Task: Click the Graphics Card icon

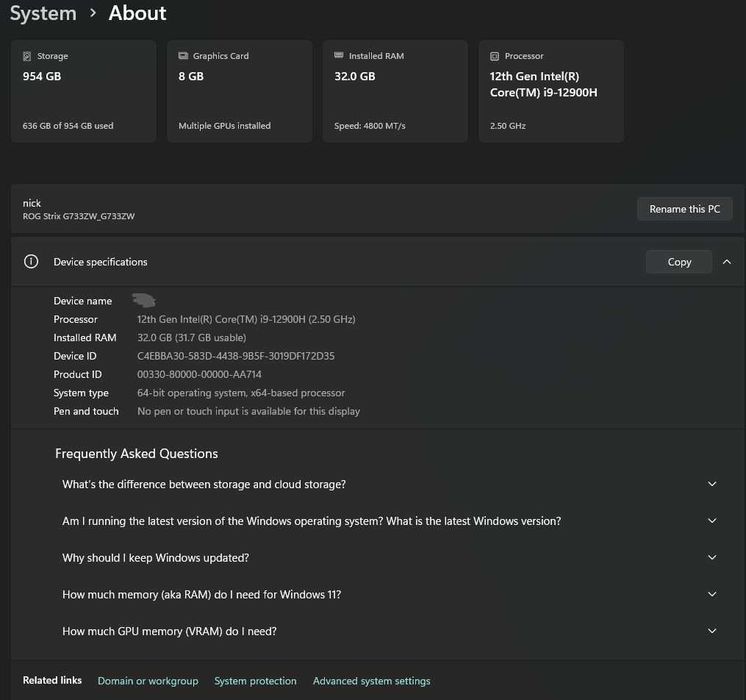Action: click(x=183, y=56)
